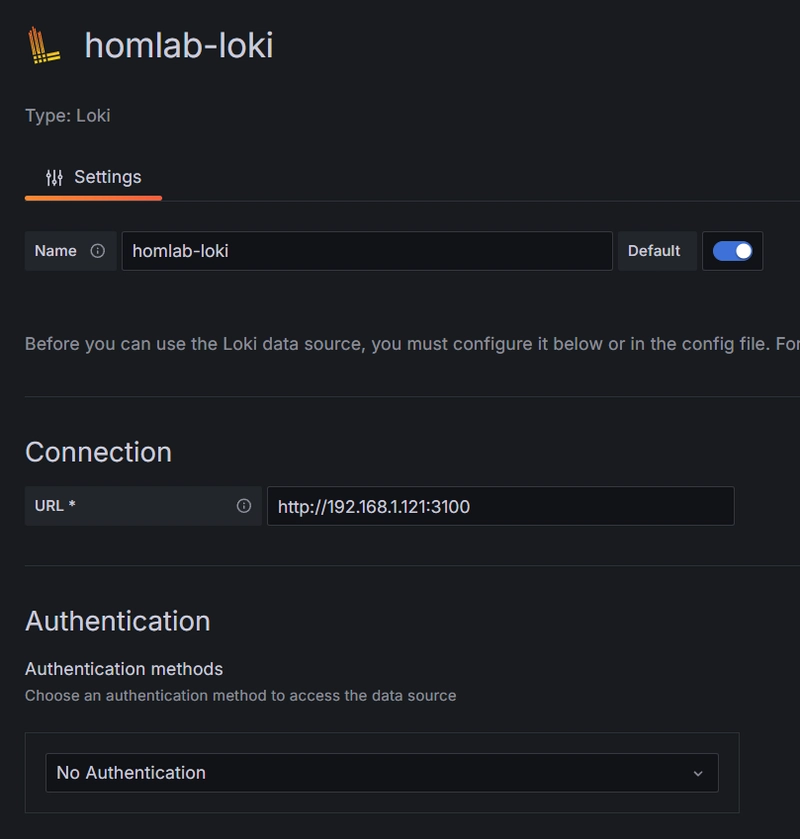Screen dimensions: 800x839
Task: Click the URL input field
Action: click(501, 506)
